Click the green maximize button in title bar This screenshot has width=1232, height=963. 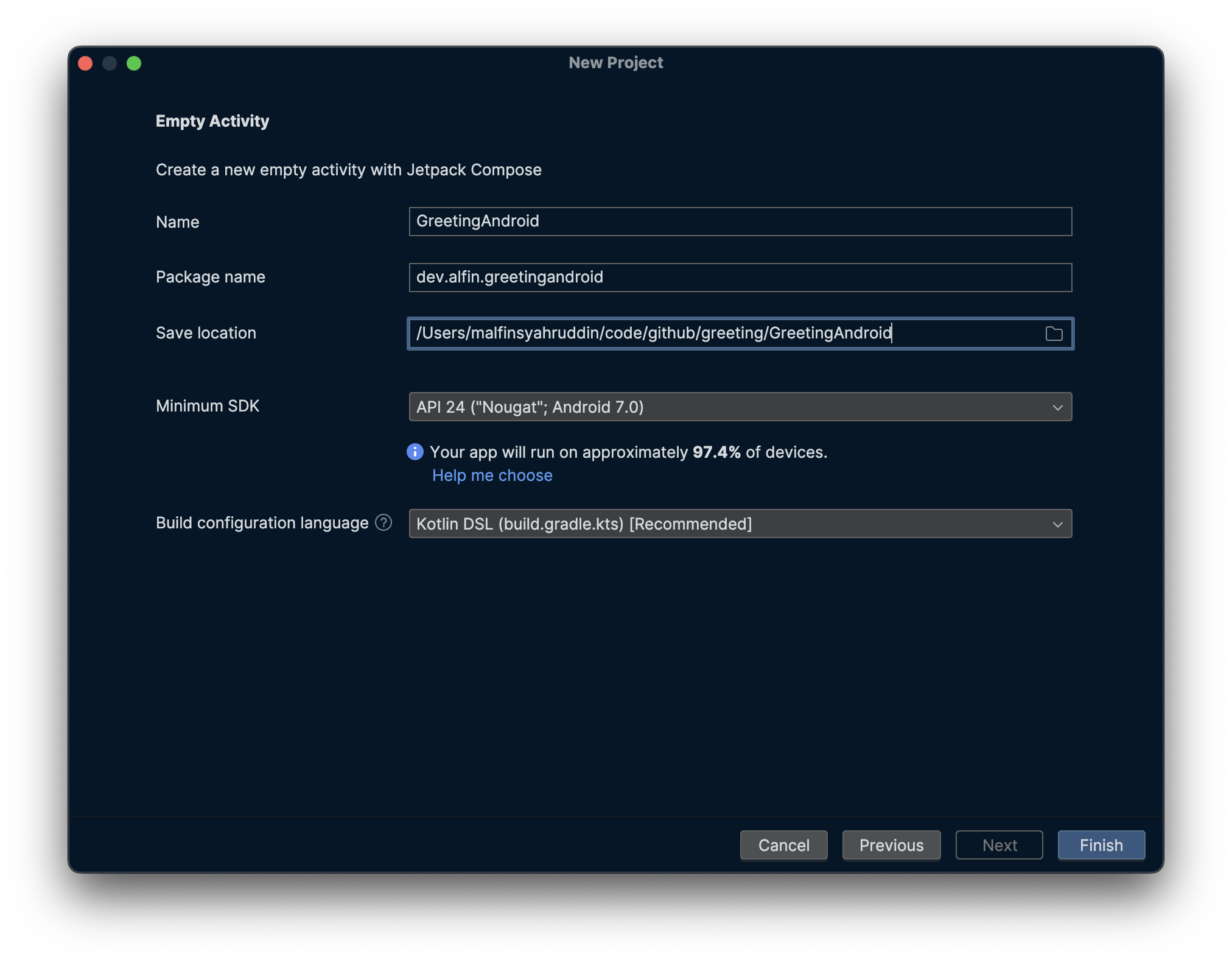pyautogui.click(x=135, y=62)
